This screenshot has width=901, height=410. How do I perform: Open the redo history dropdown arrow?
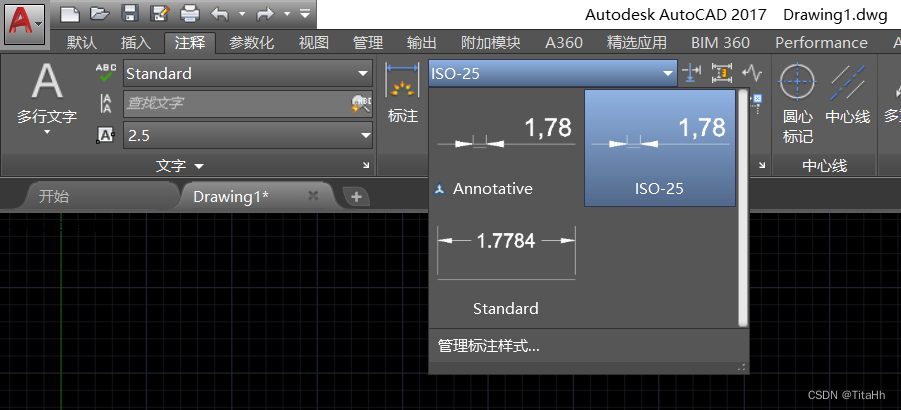(x=287, y=13)
